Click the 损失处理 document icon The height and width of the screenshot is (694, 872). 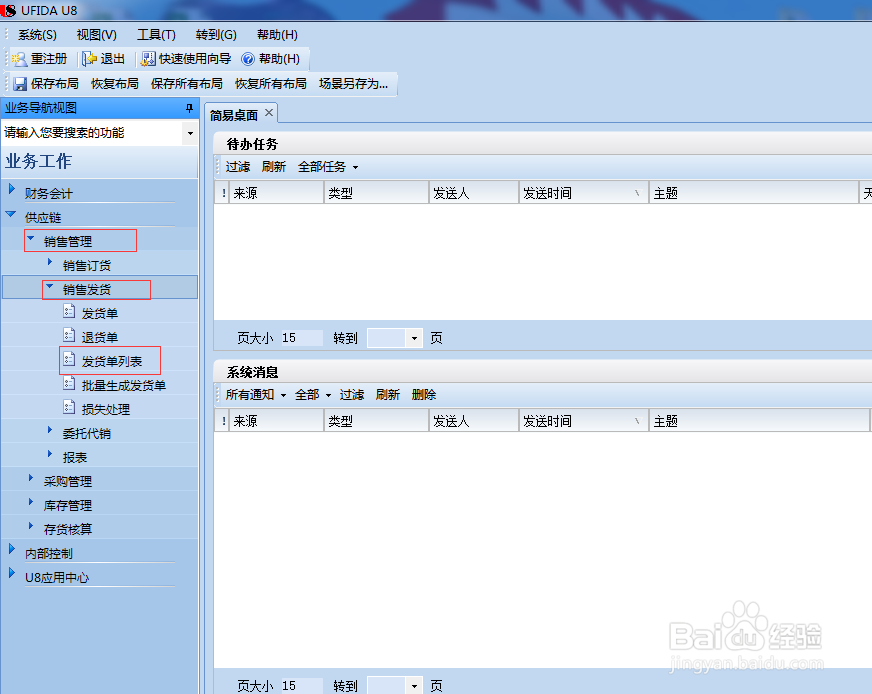69,408
